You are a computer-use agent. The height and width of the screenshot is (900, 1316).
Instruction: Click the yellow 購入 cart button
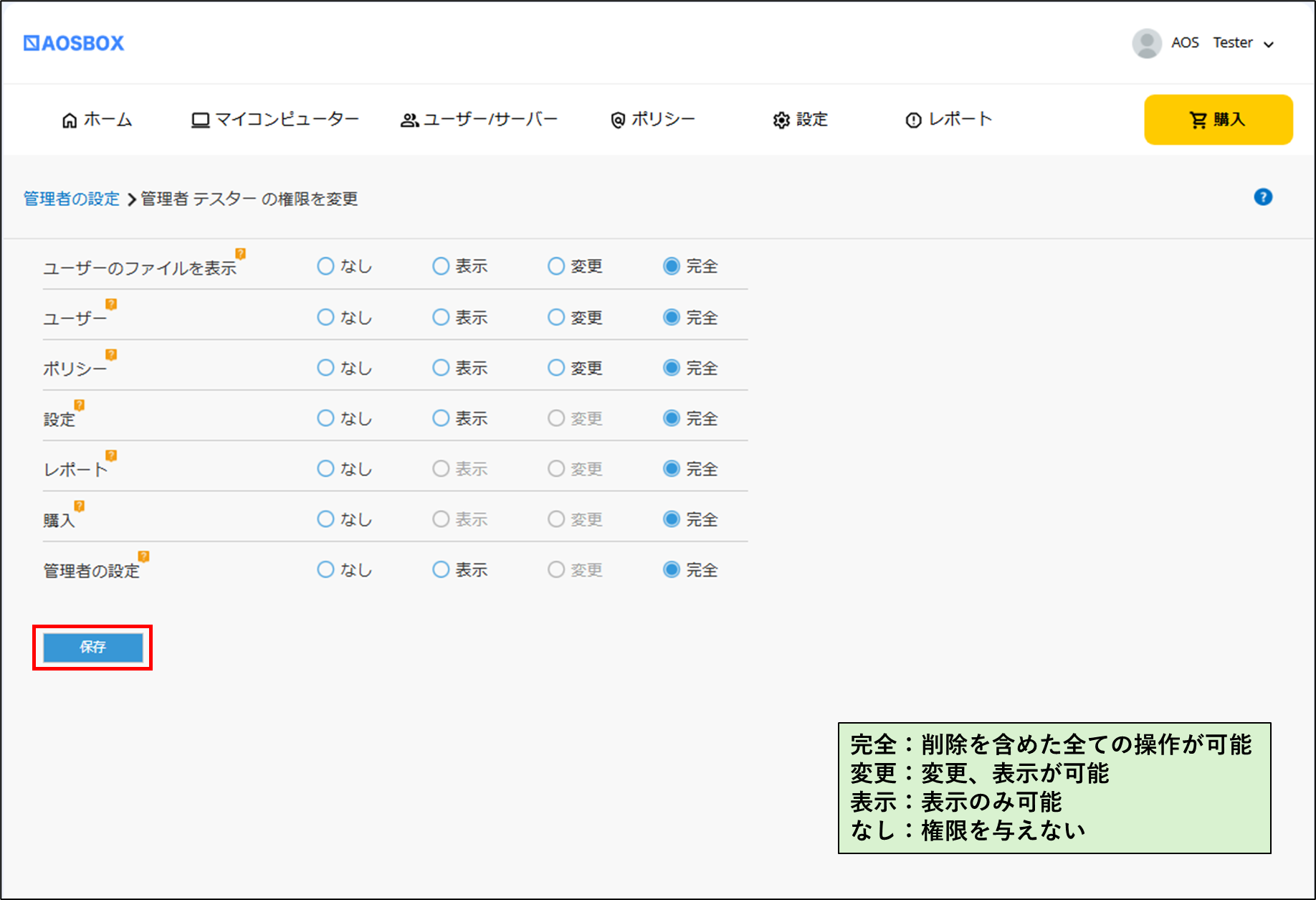(x=1218, y=120)
